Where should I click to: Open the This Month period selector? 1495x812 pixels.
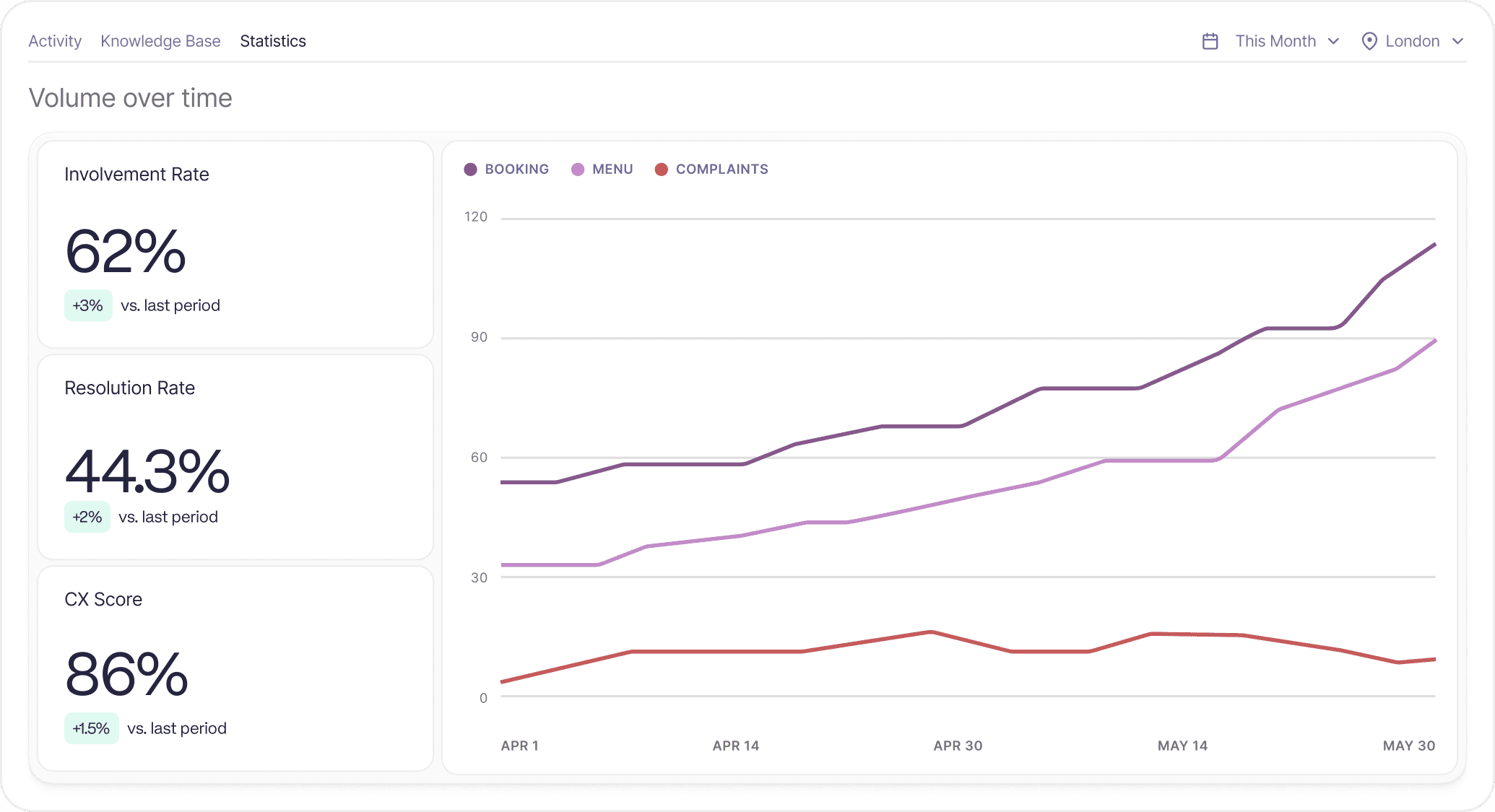(1275, 41)
